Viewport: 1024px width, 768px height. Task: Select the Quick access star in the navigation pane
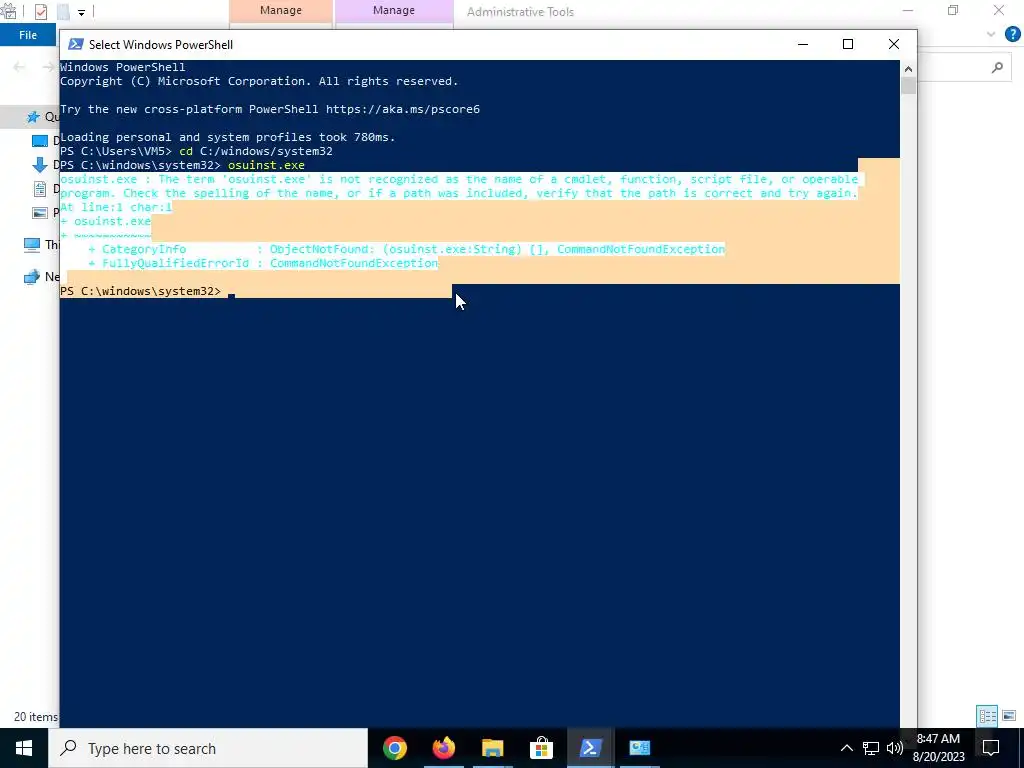pos(33,117)
